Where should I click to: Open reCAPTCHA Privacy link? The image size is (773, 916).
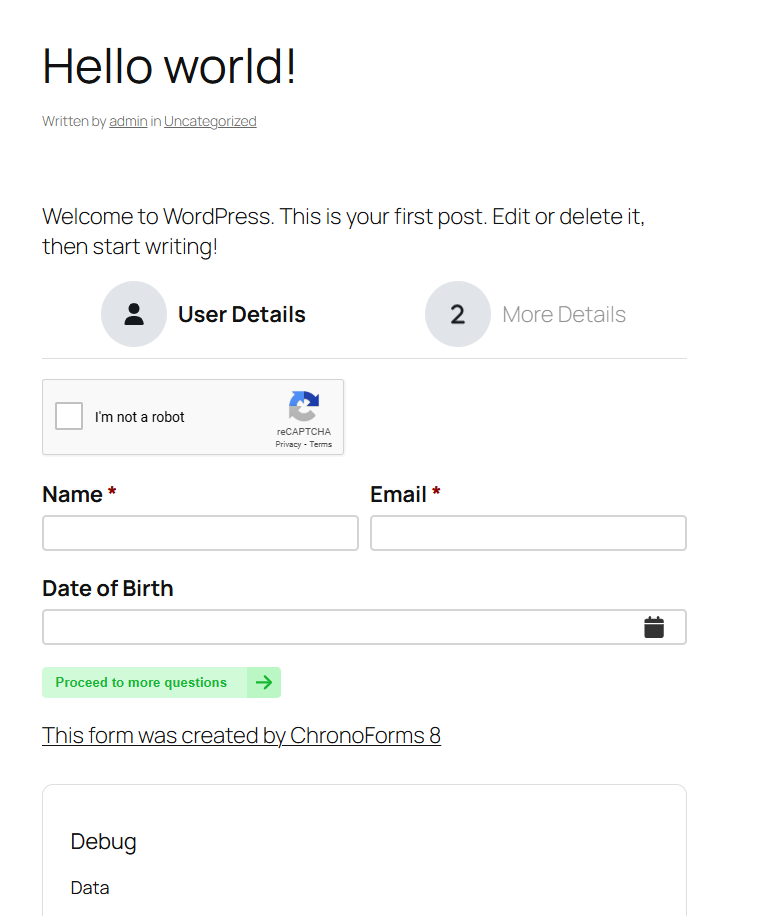click(x=288, y=444)
